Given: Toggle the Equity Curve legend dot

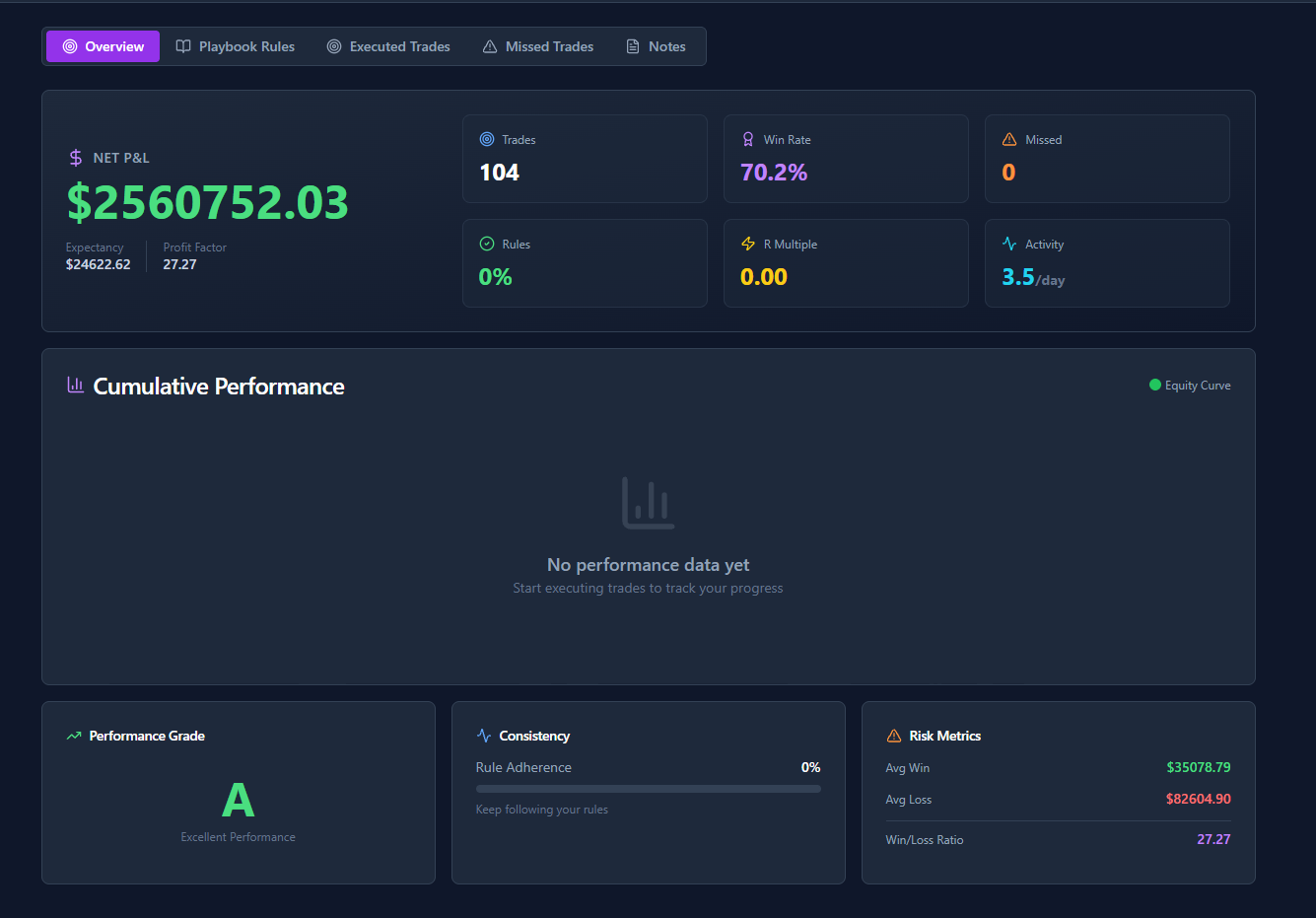Looking at the screenshot, I should point(1155,385).
